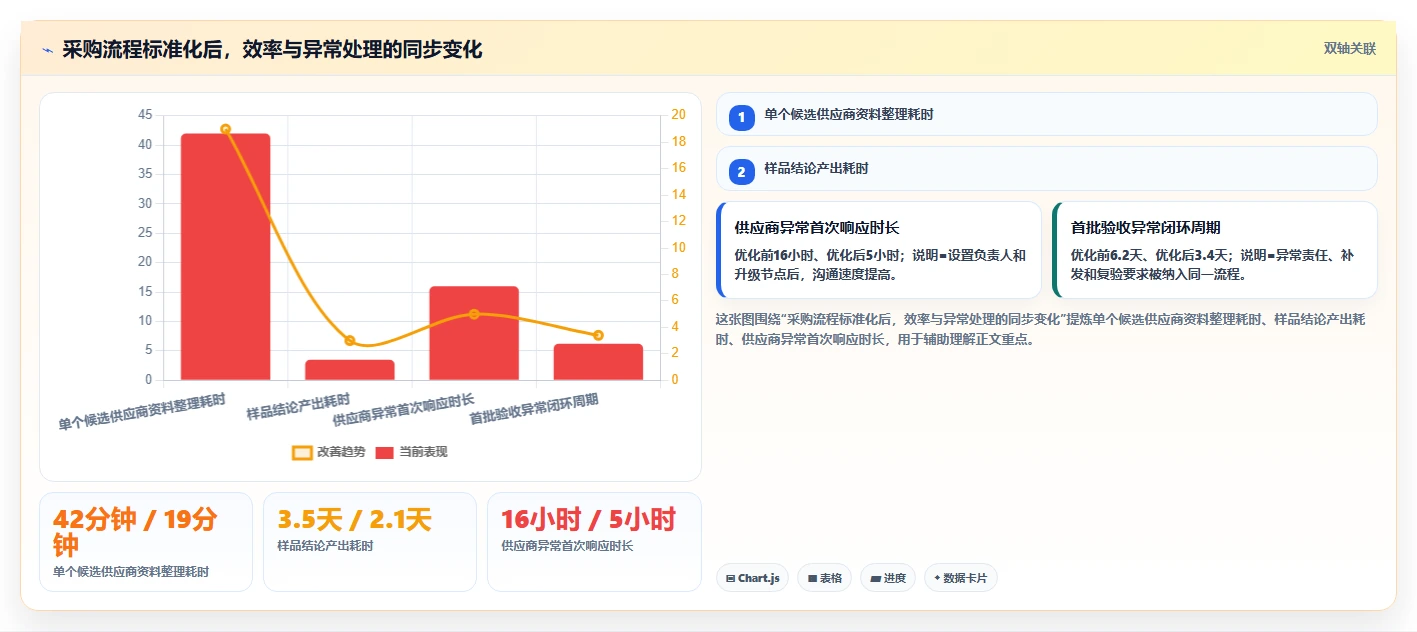Click the x-axis label 供应商异常首次响应时长
Screen dimensions: 1417x632
pos(404,410)
